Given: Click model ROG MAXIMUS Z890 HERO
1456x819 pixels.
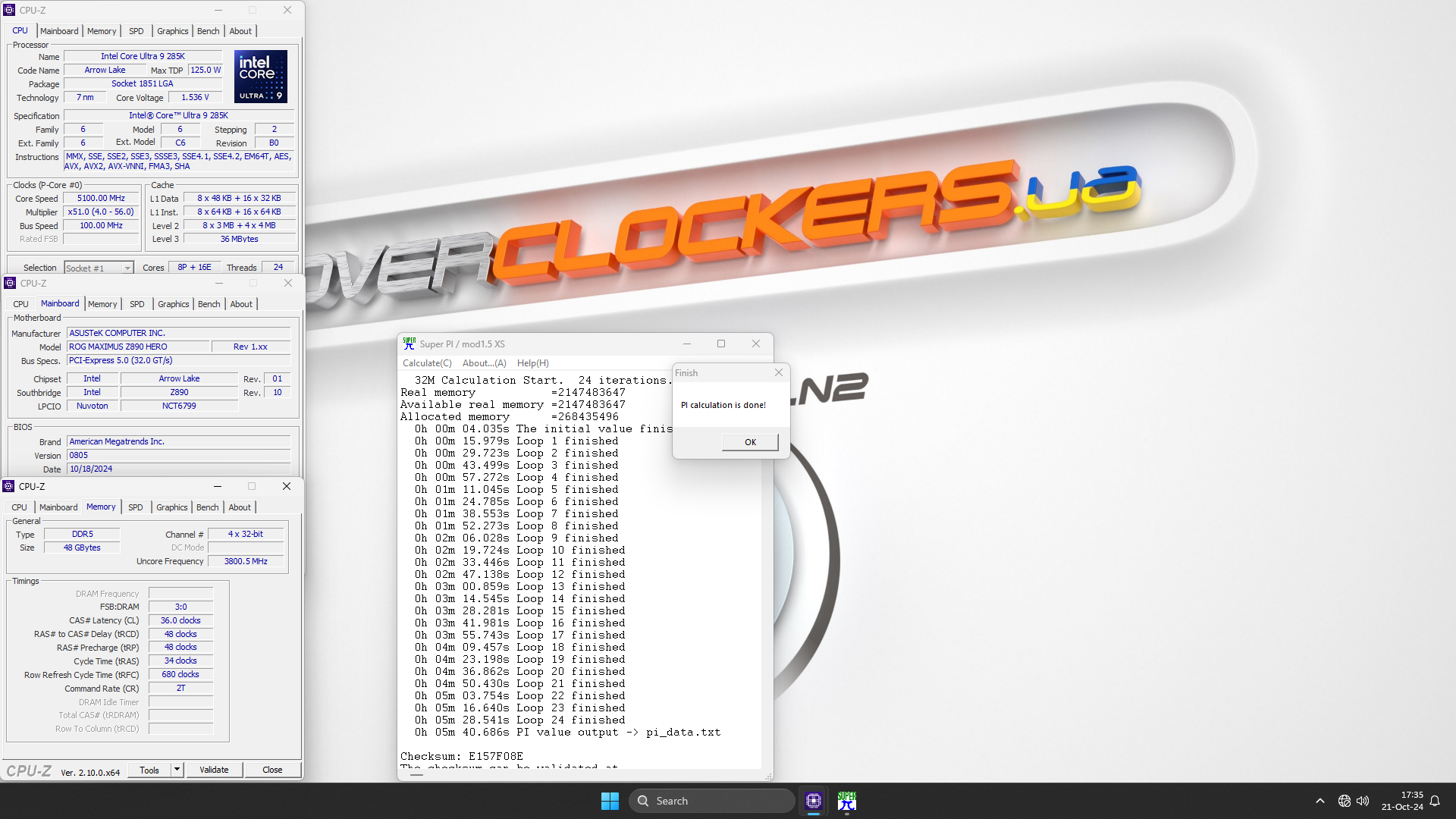Looking at the screenshot, I should pos(138,347).
